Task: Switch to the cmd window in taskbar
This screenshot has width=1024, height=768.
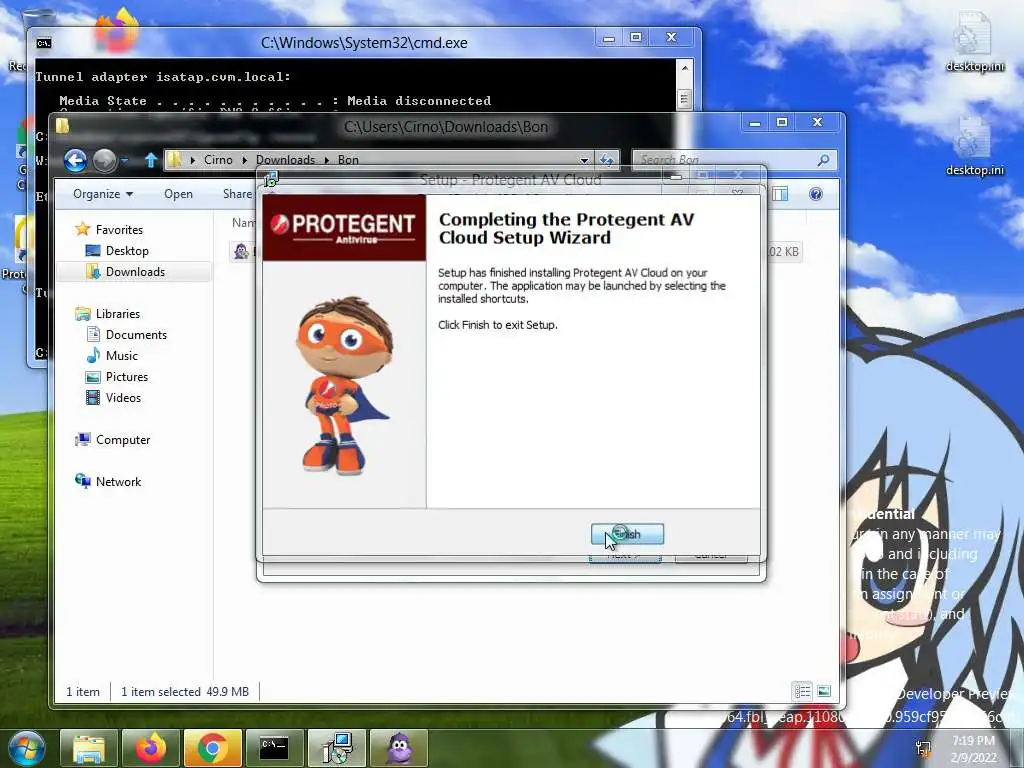Action: [x=274, y=748]
